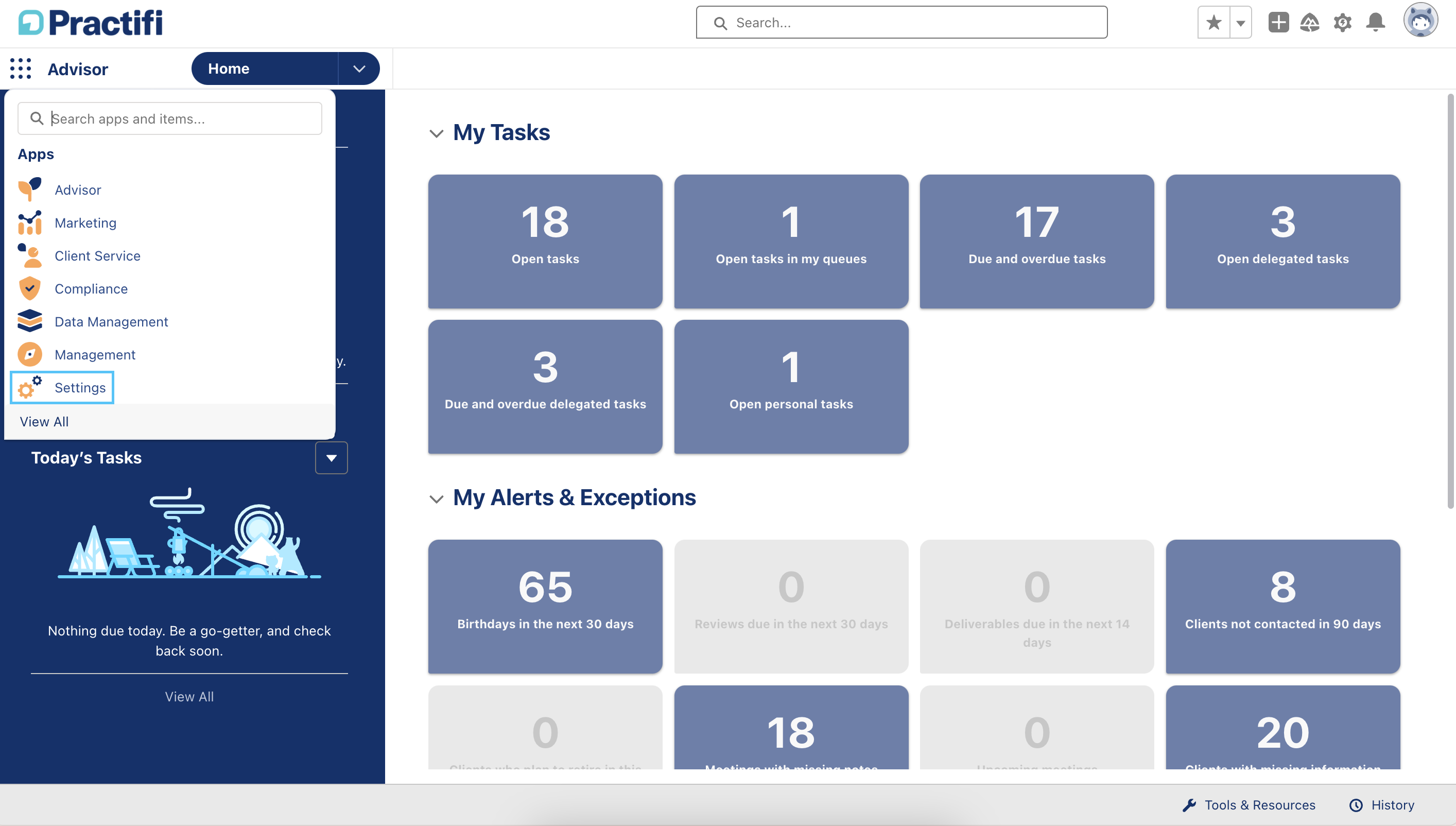1456x826 pixels.
Task: Open the App Launcher dots icon
Action: tap(21, 68)
